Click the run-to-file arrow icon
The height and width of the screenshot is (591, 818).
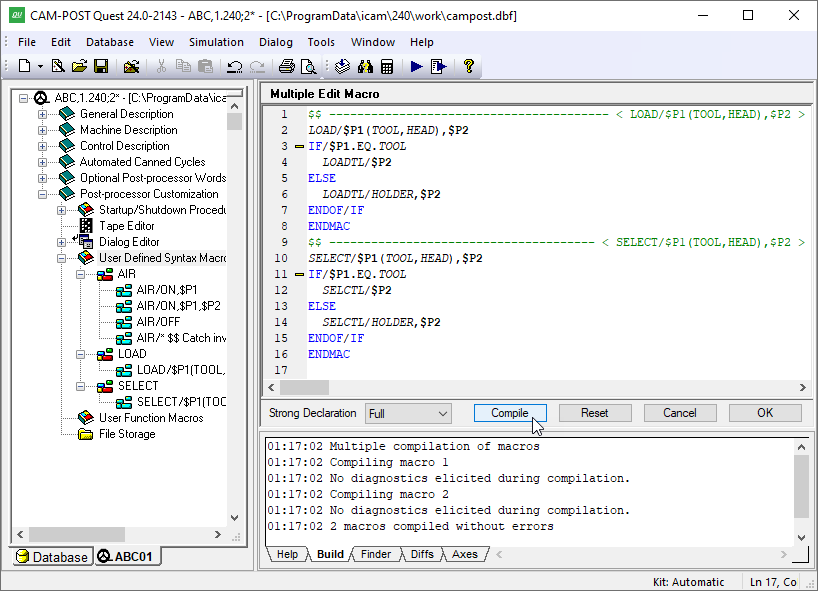[439, 66]
